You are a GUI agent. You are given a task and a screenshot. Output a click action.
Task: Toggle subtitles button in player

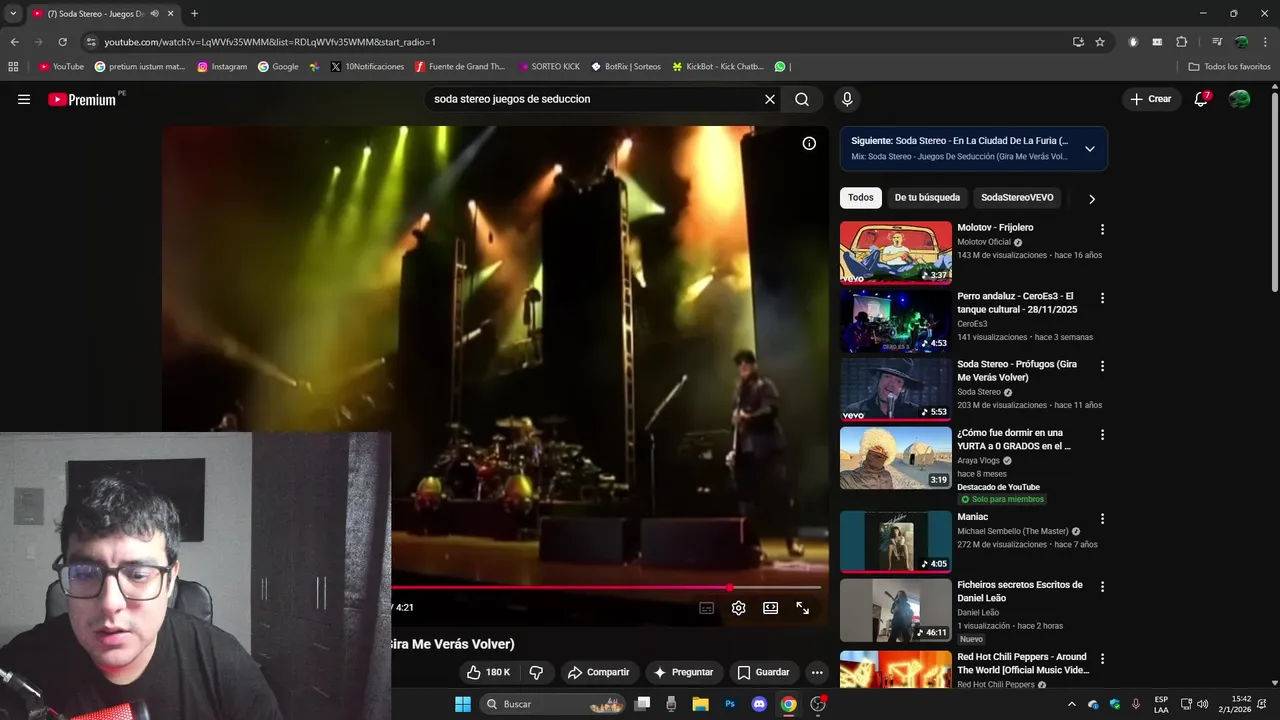pos(706,608)
